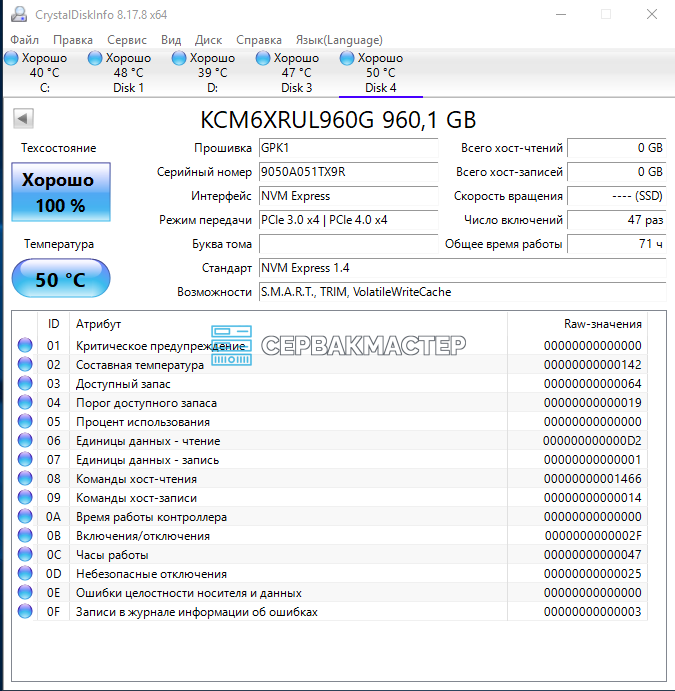675x691 pixels.
Task: Click the CrystalDiskInfo app icon in title bar
Action: 19,15
